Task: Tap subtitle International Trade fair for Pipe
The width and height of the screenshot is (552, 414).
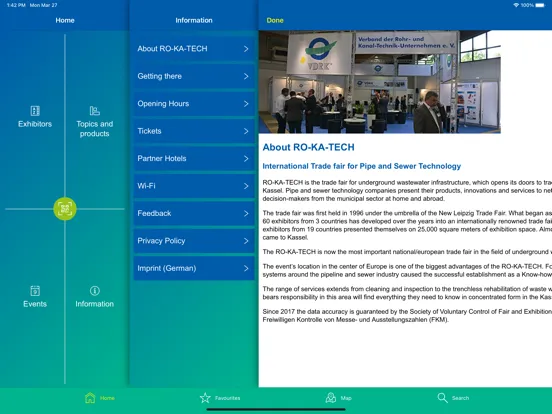Action: click(362, 166)
